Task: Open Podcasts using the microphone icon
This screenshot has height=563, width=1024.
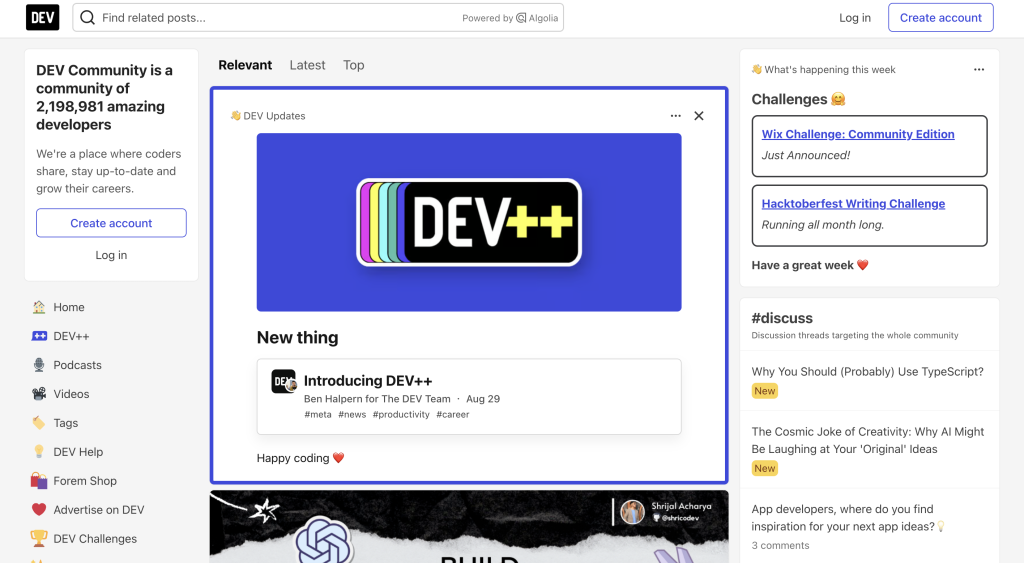Action: click(39, 365)
